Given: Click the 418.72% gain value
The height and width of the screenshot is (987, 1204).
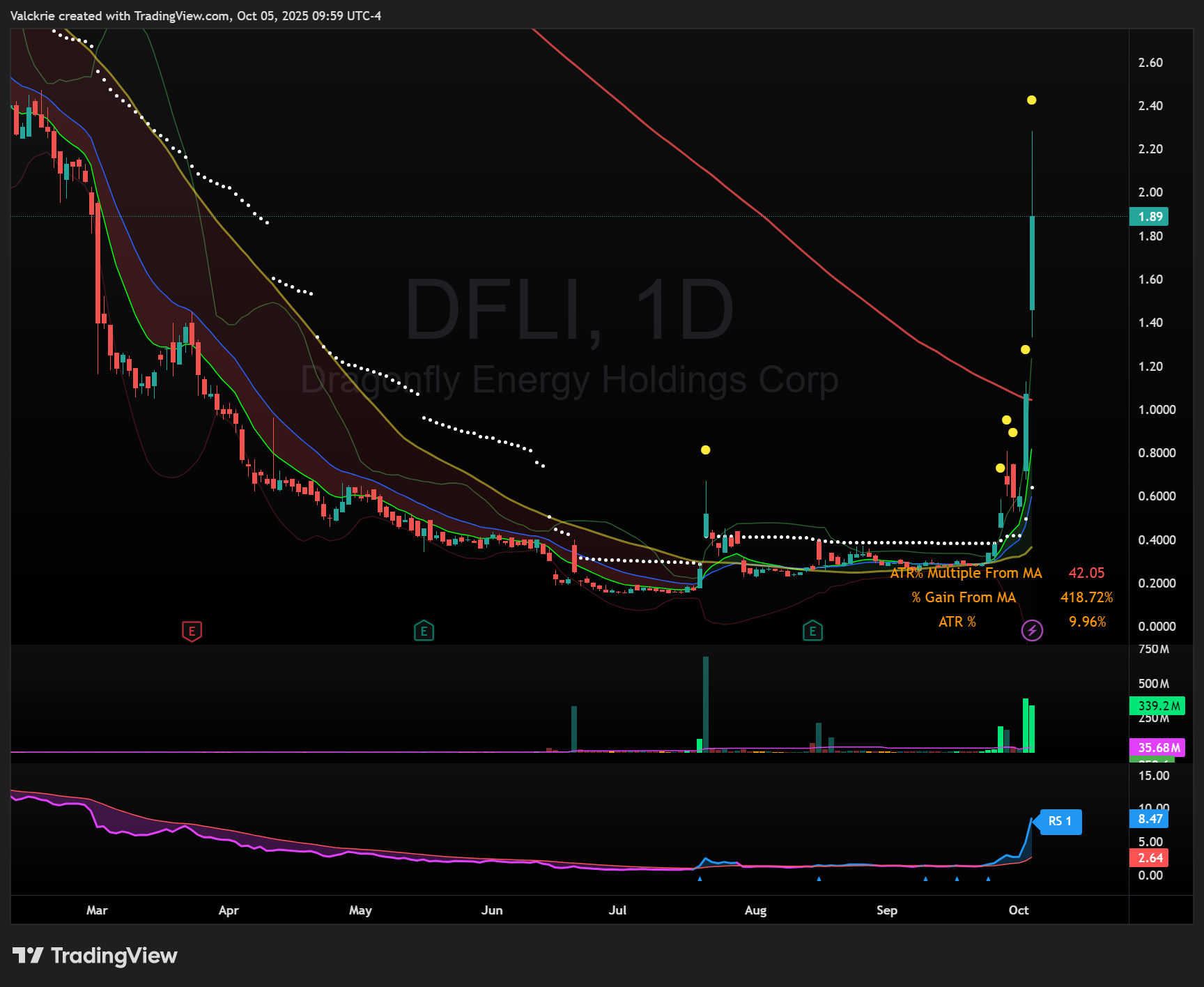Looking at the screenshot, I should [x=1087, y=597].
